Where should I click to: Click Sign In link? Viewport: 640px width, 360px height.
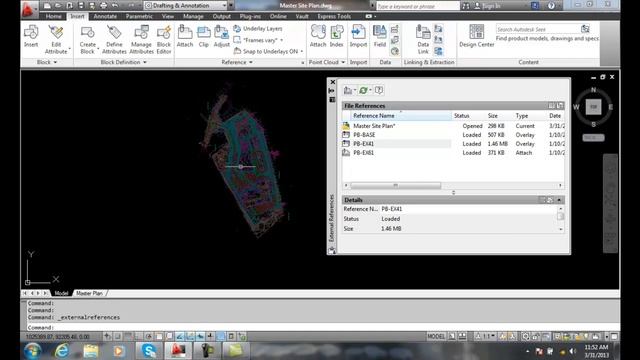(487, 6)
